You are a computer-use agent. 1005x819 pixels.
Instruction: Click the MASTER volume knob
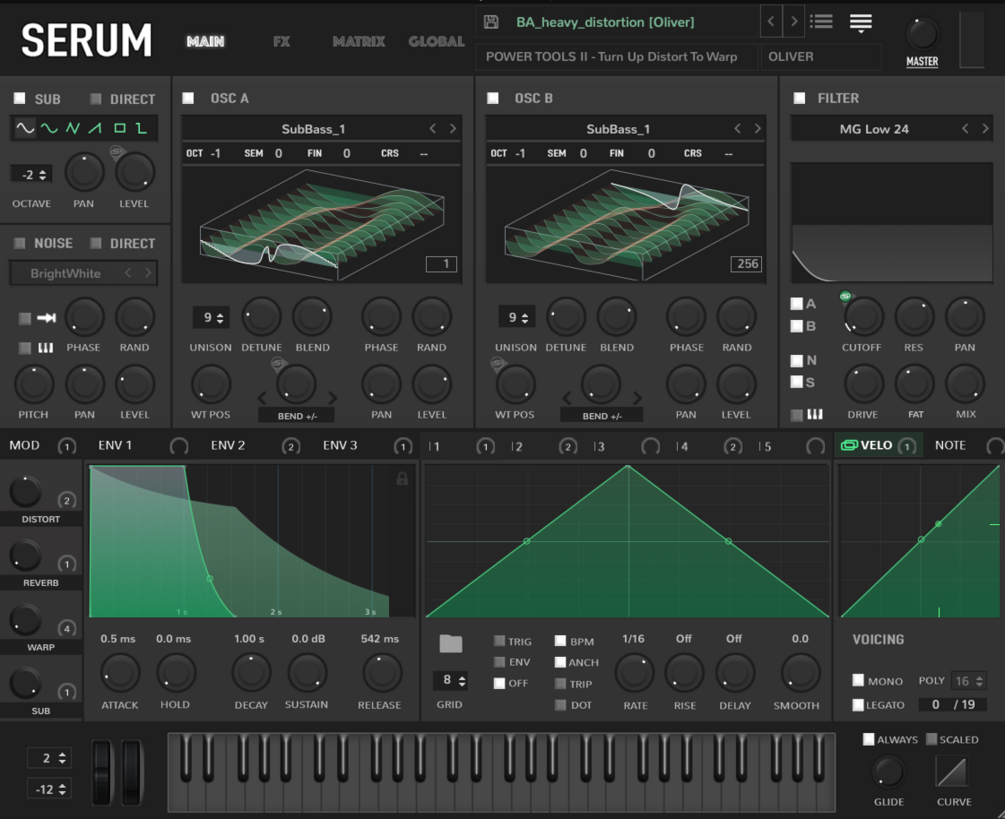pos(922,34)
